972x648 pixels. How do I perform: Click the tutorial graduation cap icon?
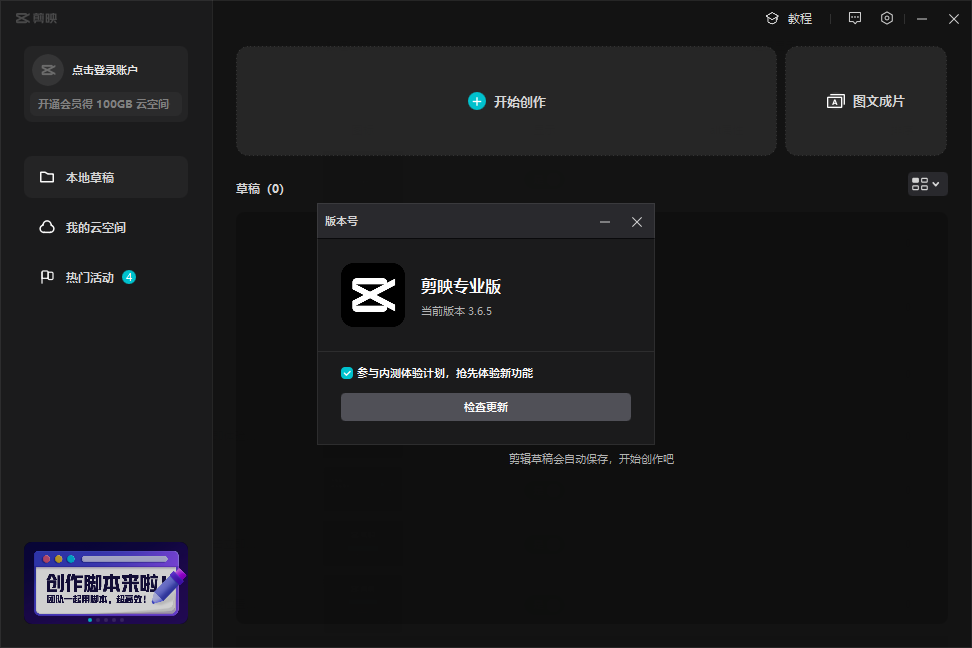[772, 19]
